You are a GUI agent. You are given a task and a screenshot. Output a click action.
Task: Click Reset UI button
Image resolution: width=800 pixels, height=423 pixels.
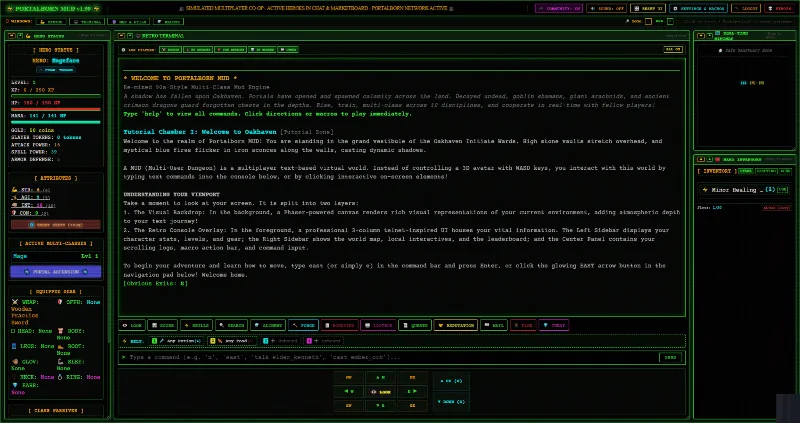pyautogui.click(x=647, y=8)
